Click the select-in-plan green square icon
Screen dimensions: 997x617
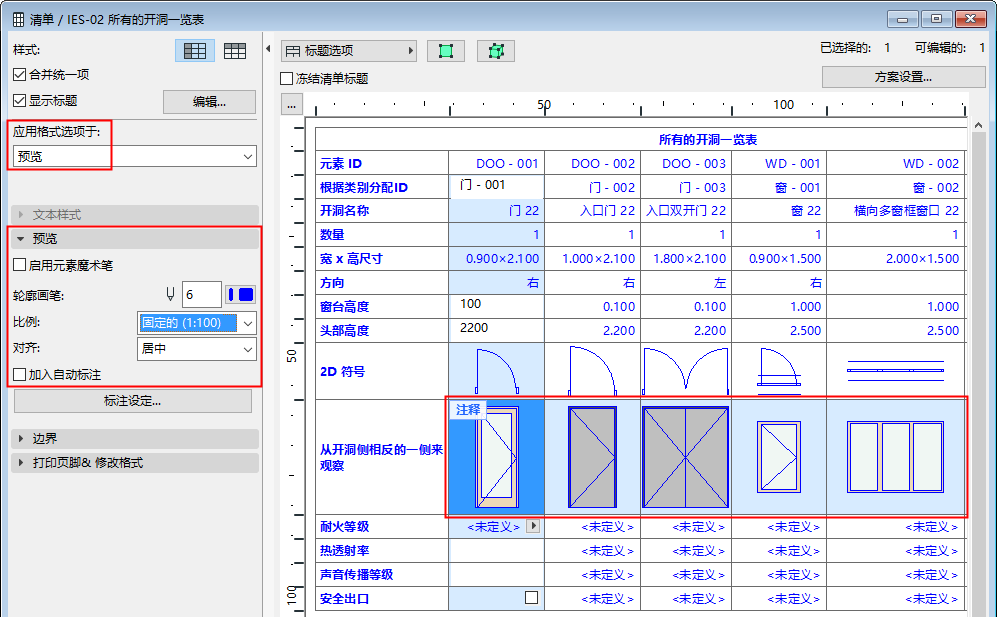pyautogui.click(x=446, y=51)
